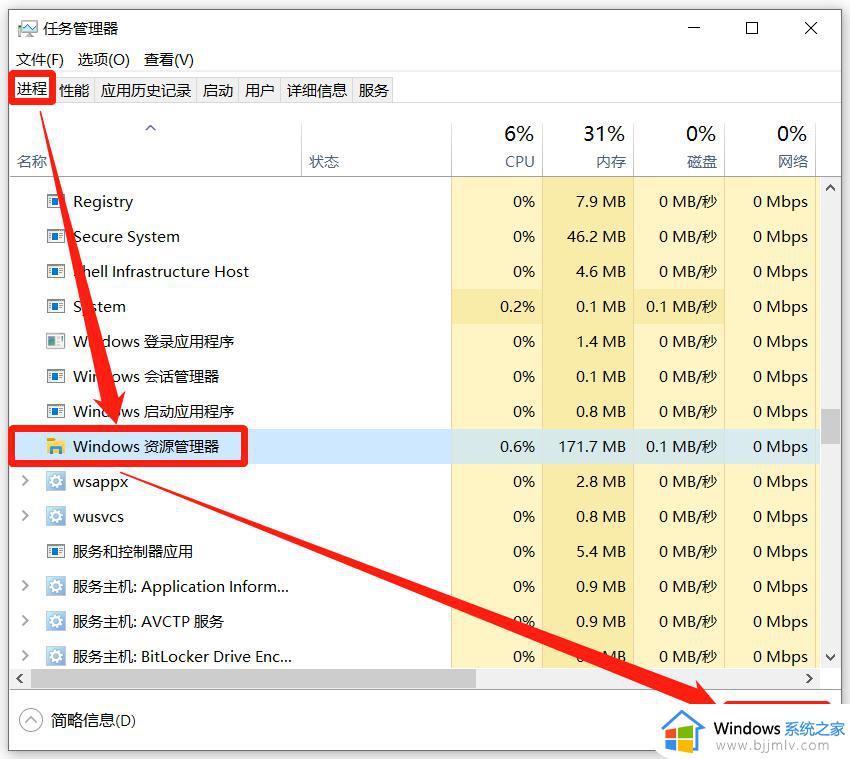Maximize the 任务管理器 window

click(752, 28)
